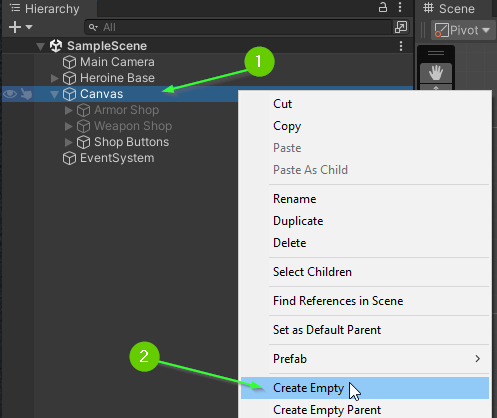Screen dimensions: 497x418
Task: Click the Armor Shop cube icon
Action: [83, 110]
